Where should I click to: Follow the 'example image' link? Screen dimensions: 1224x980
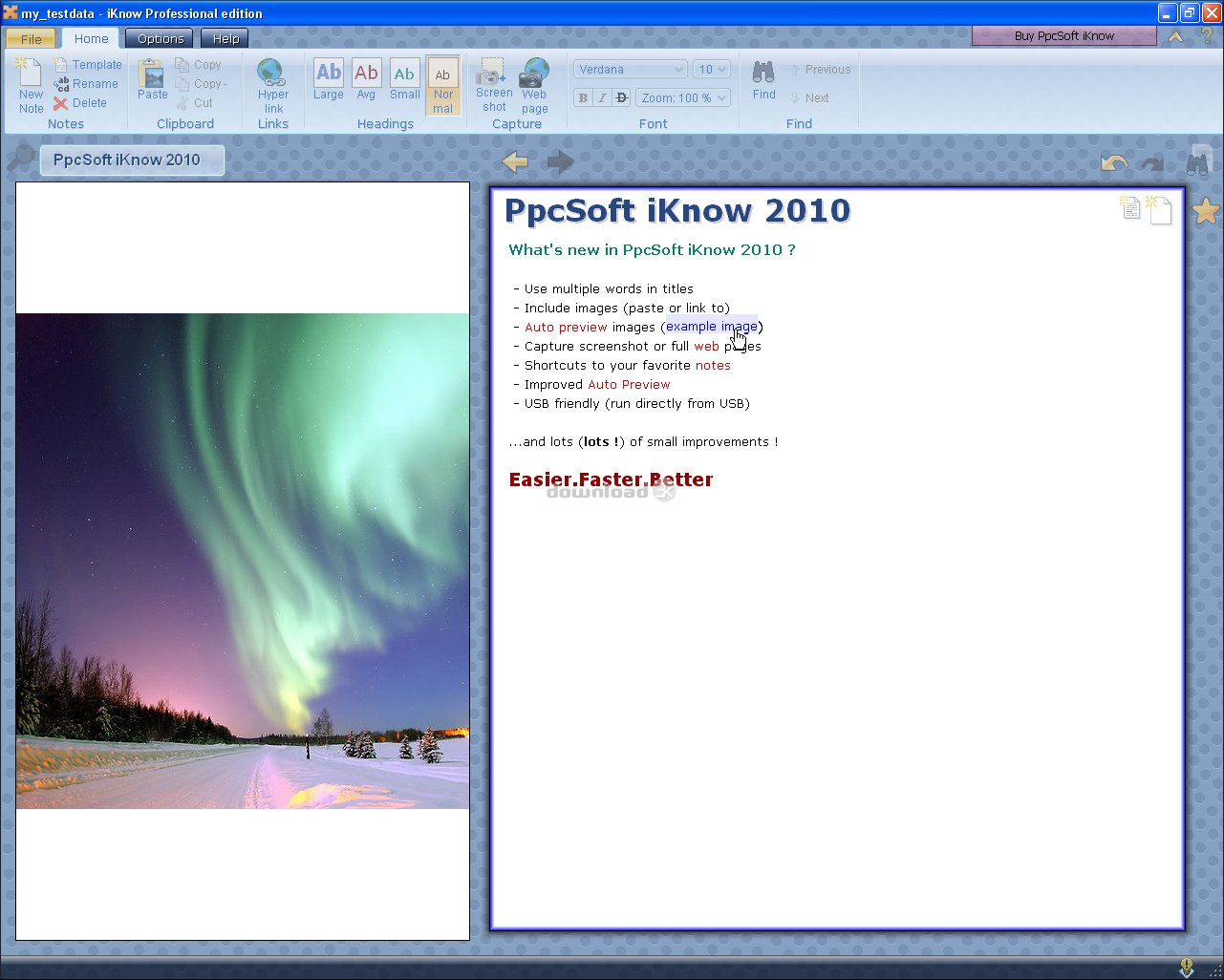[x=711, y=327]
